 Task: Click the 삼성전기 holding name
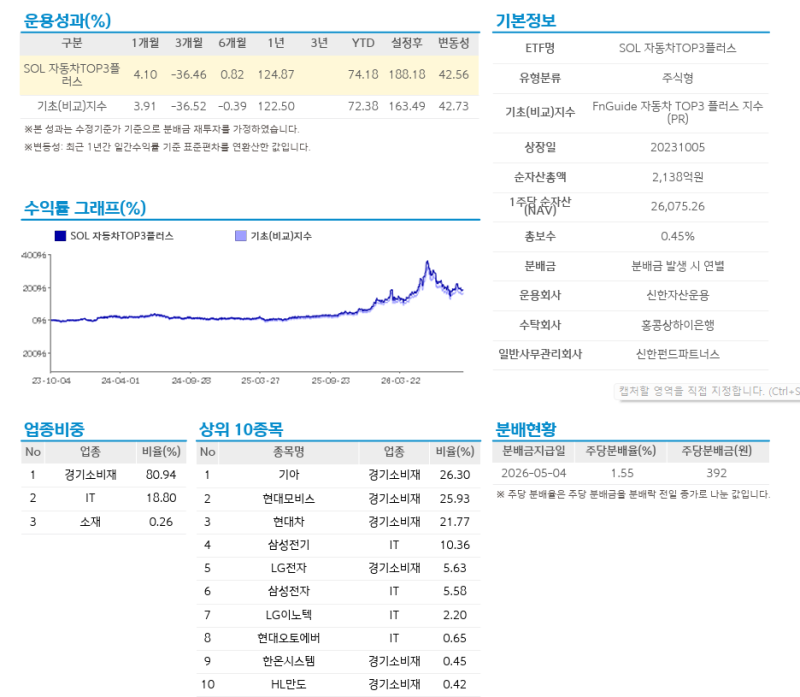(x=289, y=545)
